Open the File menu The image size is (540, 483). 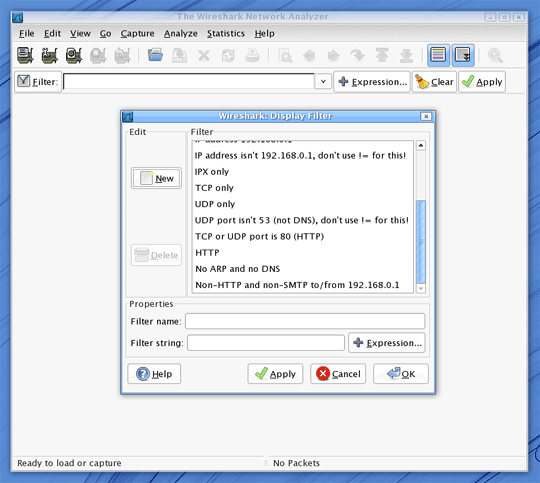click(x=27, y=33)
